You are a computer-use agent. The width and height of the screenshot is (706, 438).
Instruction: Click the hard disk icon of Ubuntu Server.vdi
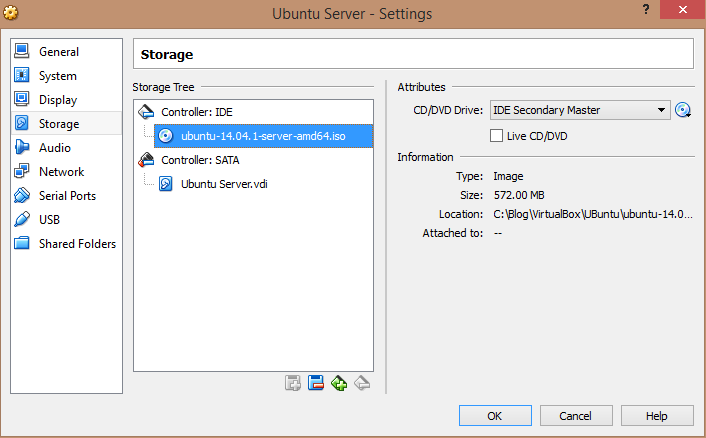(166, 184)
